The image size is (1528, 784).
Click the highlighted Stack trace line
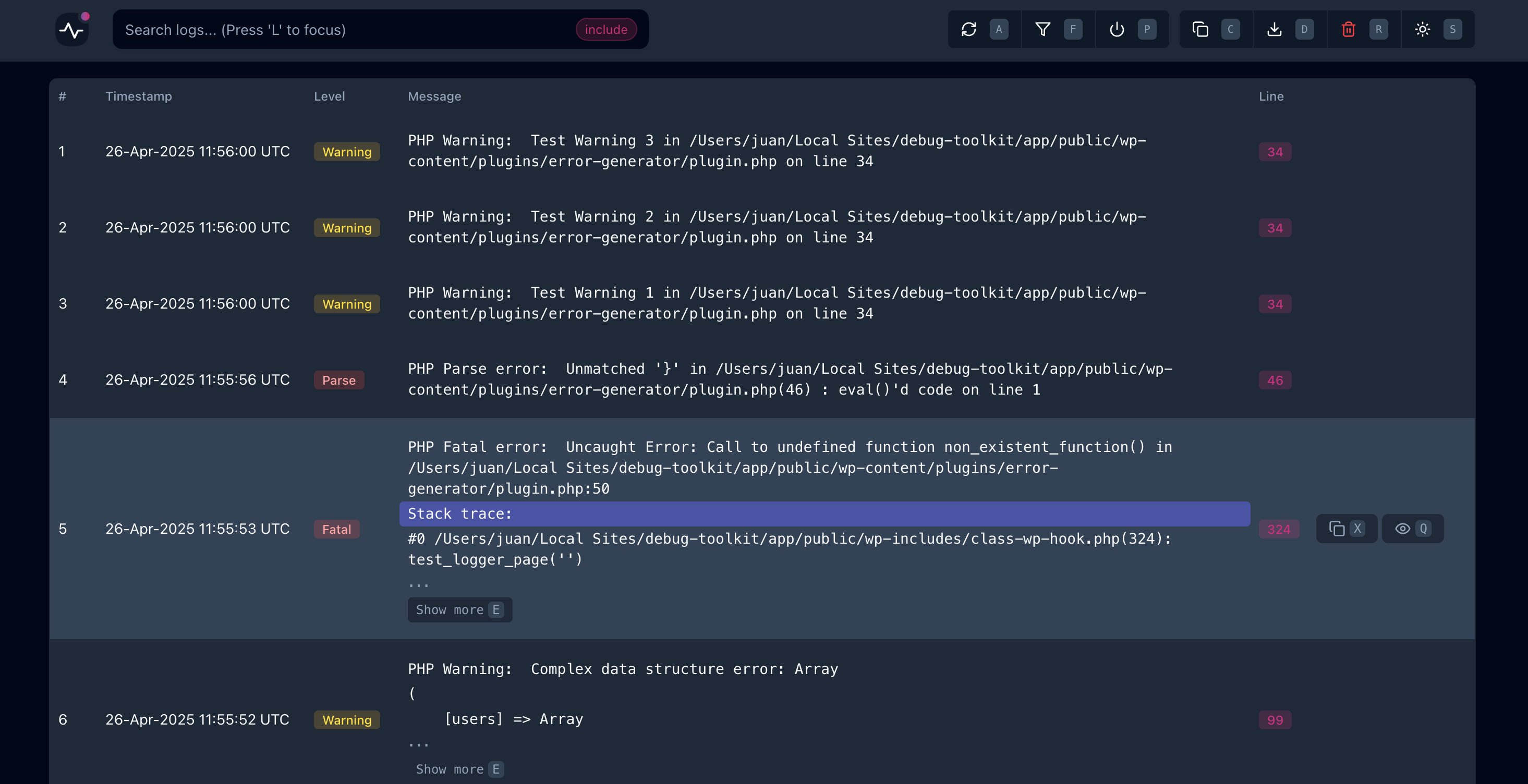pyautogui.click(x=824, y=513)
